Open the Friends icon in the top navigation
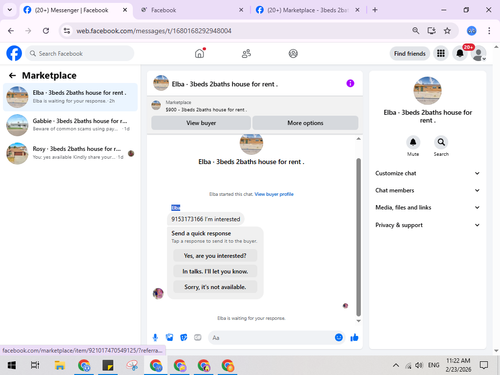The height and width of the screenshot is (375, 500). pos(246,53)
